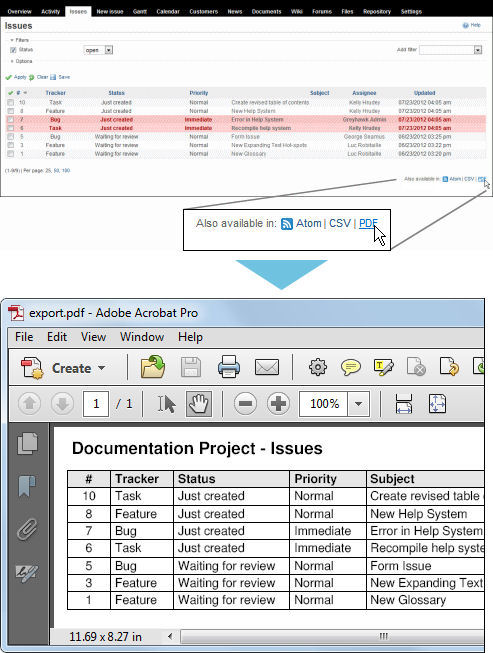Viewport: 493px width, 653px height.
Task: Click the Email envelope icon
Action: [x=266, y=367]
